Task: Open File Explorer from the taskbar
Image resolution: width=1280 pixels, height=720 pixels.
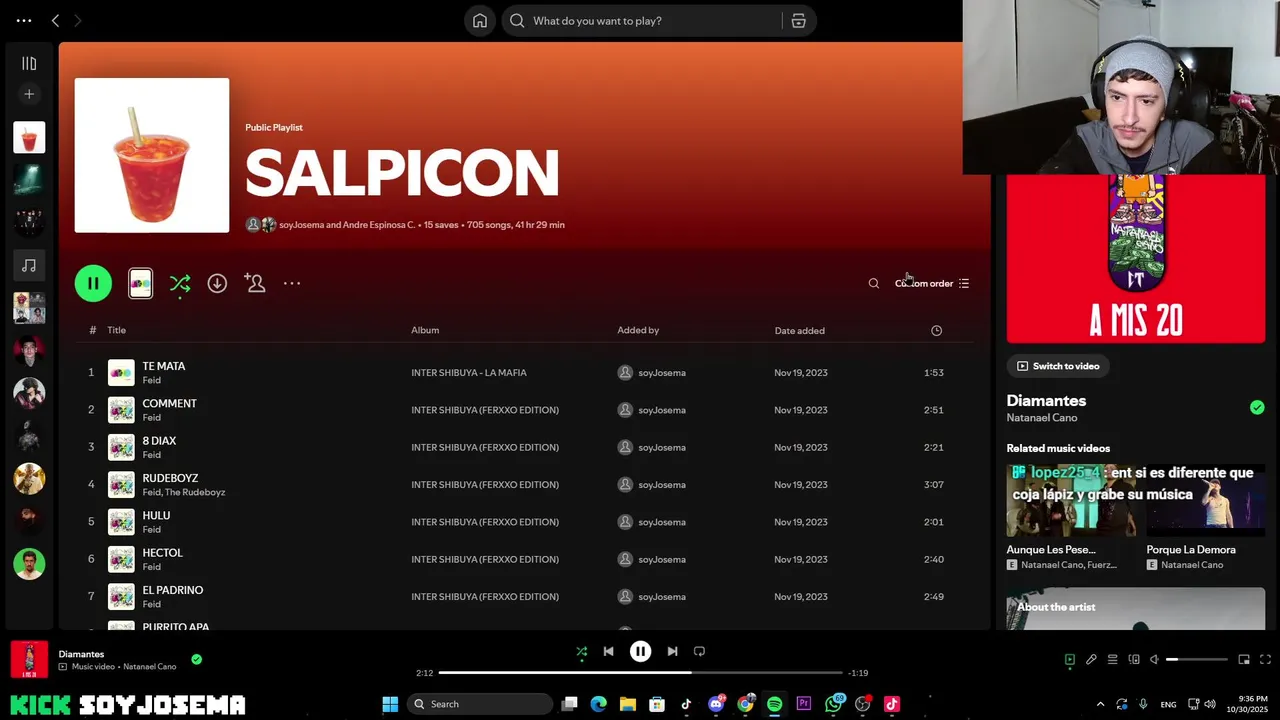Action: [627, 704]
